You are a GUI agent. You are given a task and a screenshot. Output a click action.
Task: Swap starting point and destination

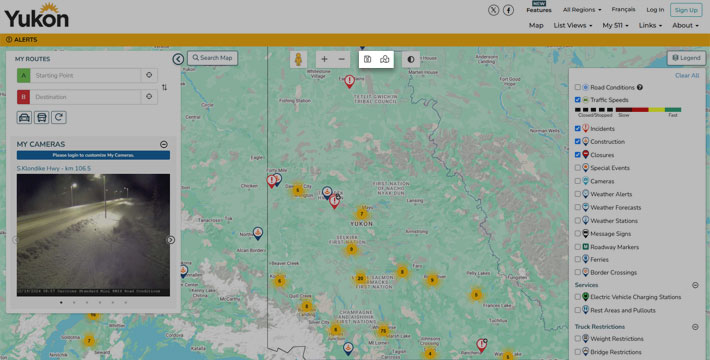tap(164, 87)
